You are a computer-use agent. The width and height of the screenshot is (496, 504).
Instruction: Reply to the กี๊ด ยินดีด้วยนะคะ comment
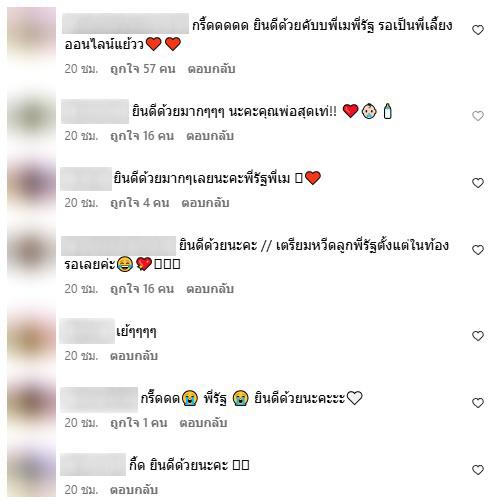[x=134, y=490]
